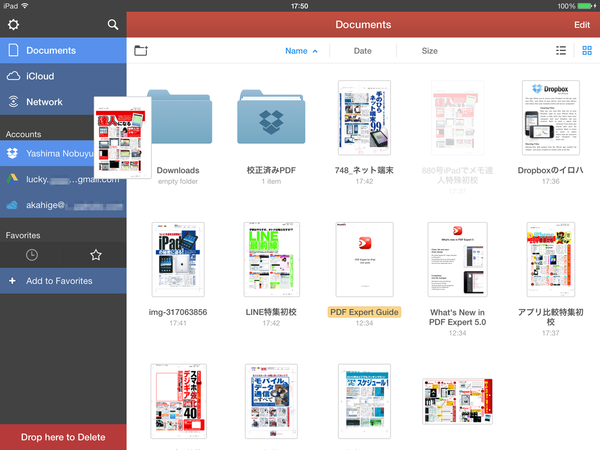The height and width of the screenshot is (450, 600).
Task: Click the Google Drive logo beside lucky
Action: pos(12,179)
